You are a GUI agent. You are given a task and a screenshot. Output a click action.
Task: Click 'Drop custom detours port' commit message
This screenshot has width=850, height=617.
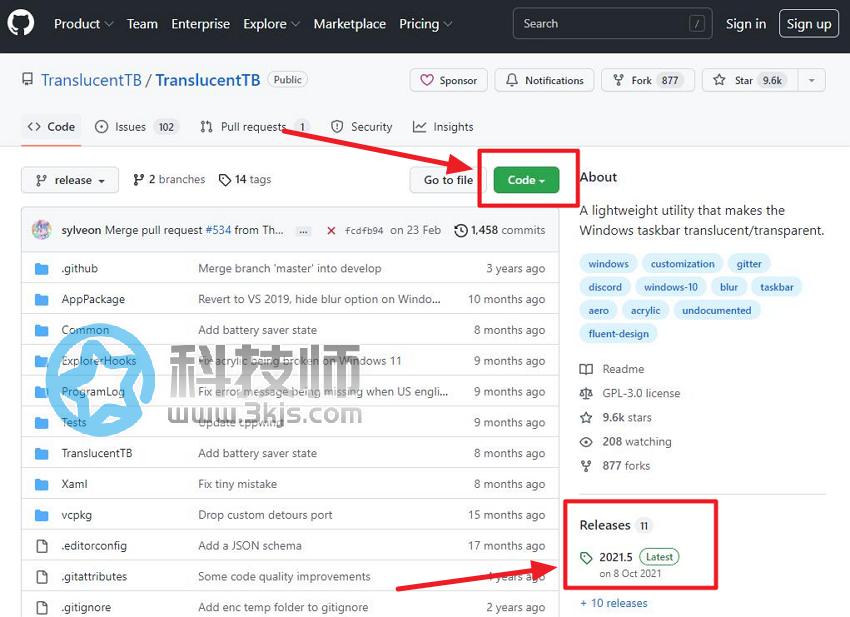(265, 515)
